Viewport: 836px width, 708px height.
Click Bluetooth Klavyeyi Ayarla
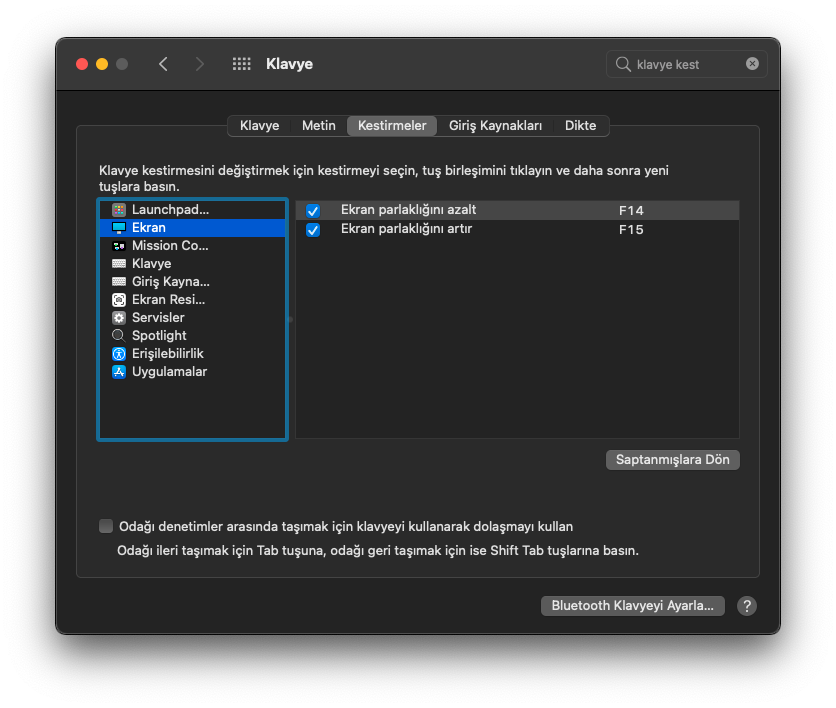pyautogui.click(x=632, y=605)
